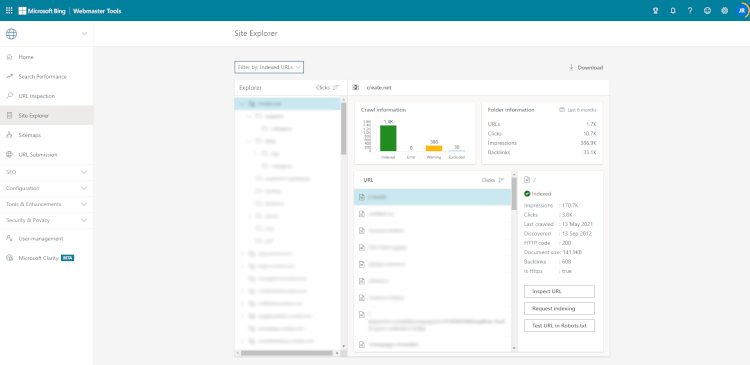Click the URLs 1.7K folder value
Viewport: 750px width, 365px height.
(592, 124)
